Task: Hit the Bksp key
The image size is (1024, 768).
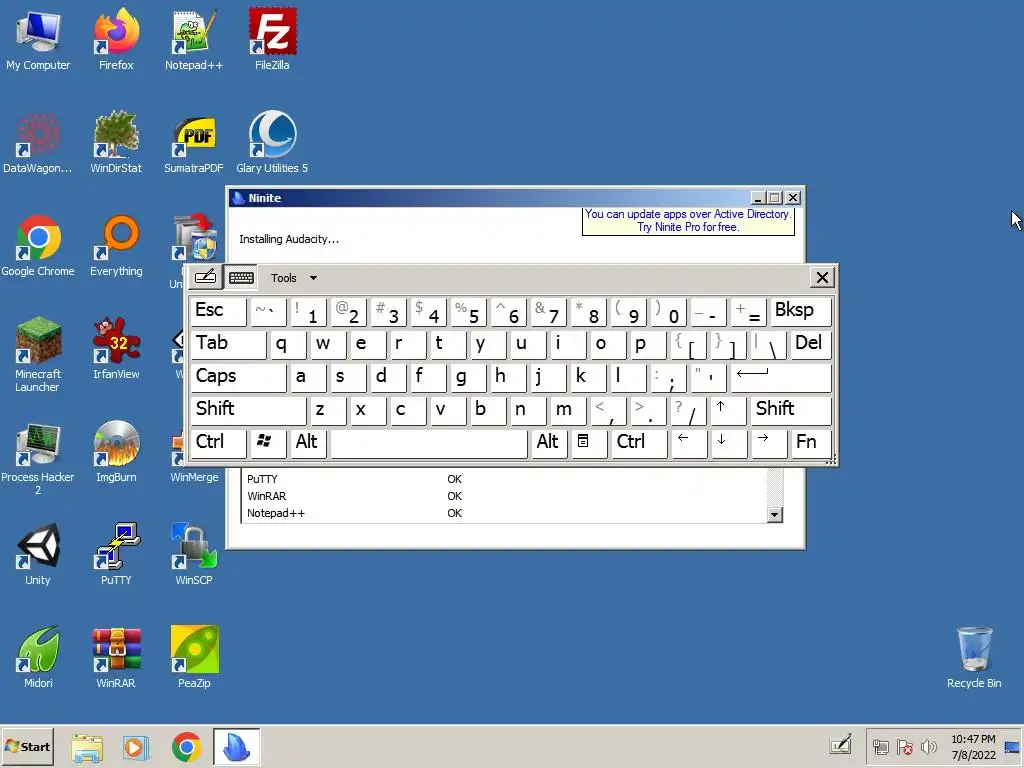Action: click(x=801, y=310)
